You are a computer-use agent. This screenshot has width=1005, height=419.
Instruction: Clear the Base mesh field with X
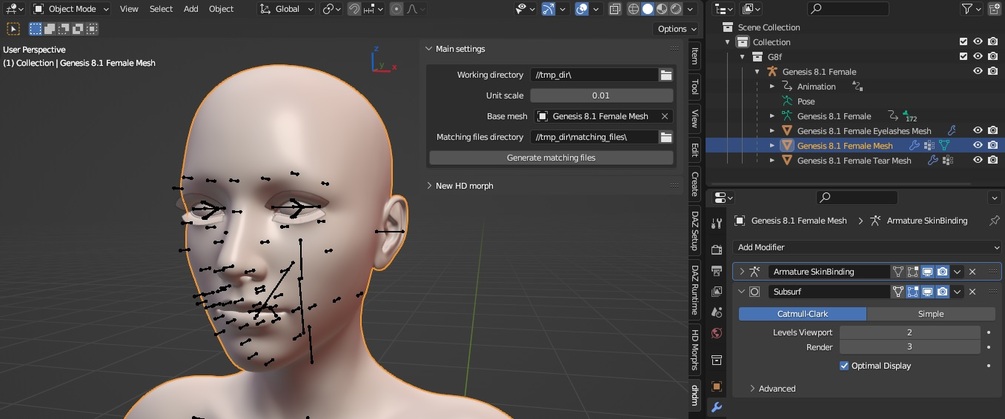pyautogui.click(x=665, y=116)
